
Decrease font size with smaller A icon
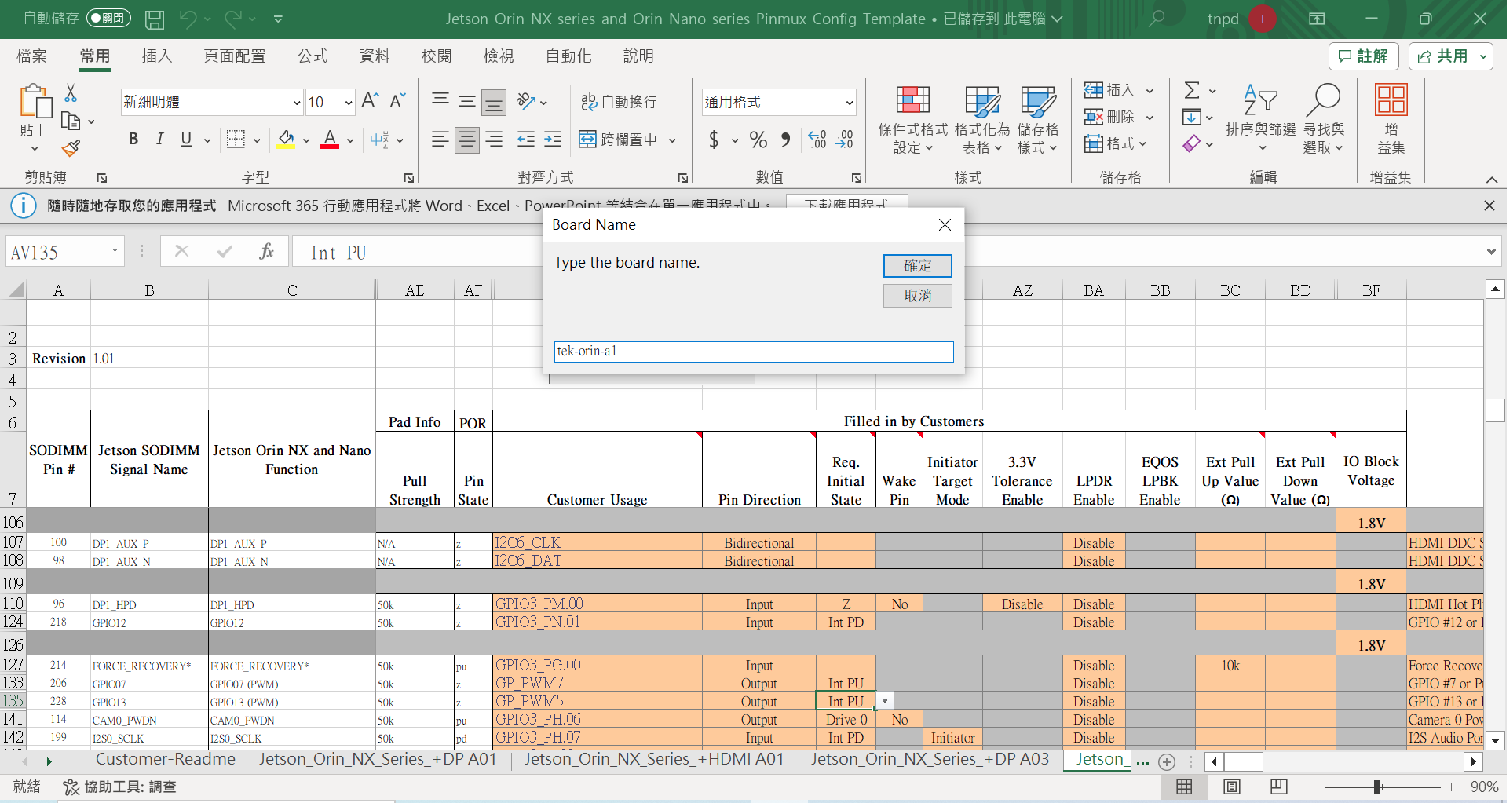[397, 101]
